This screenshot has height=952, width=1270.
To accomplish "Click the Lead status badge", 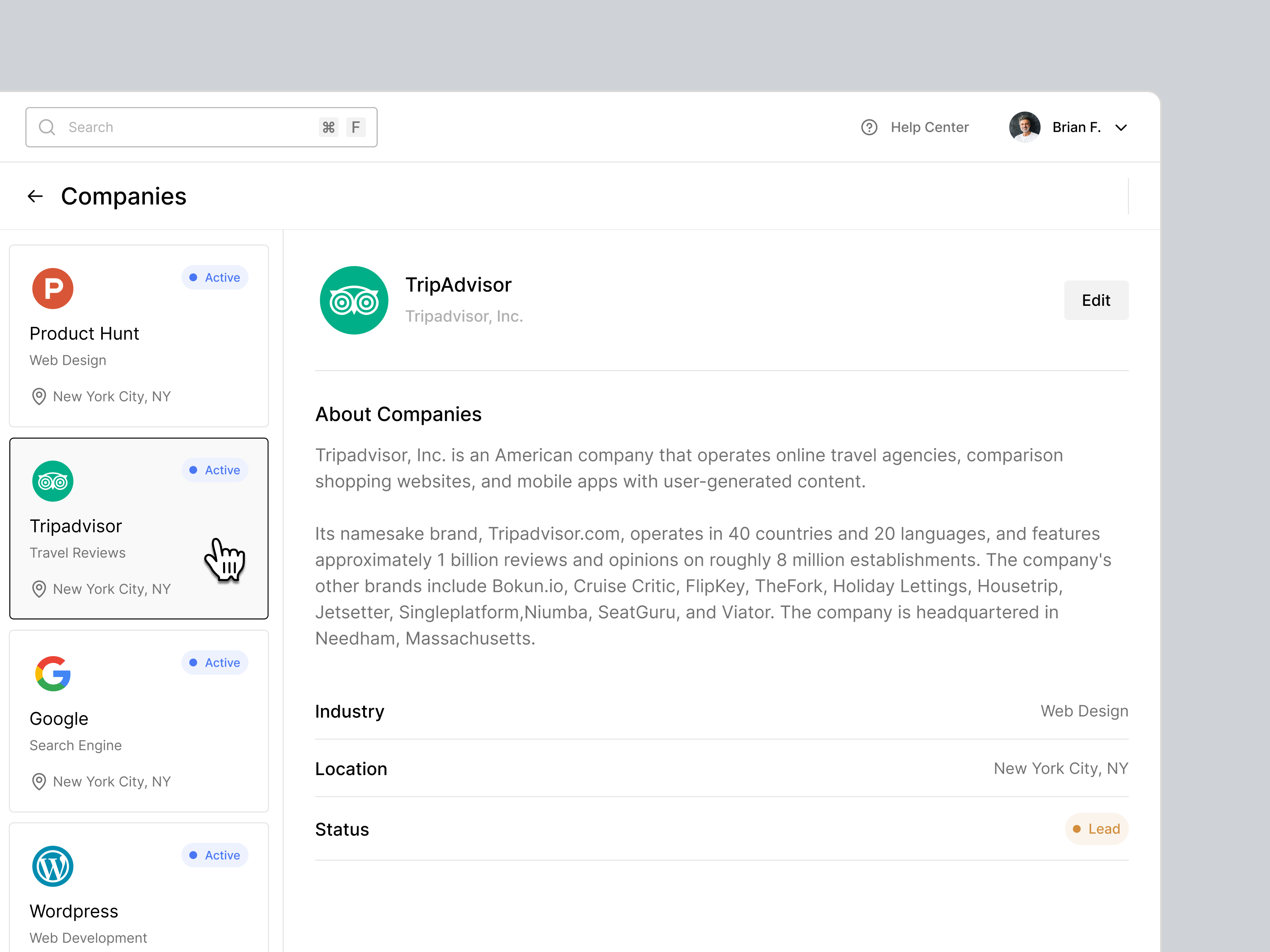I will (1096, 829).
